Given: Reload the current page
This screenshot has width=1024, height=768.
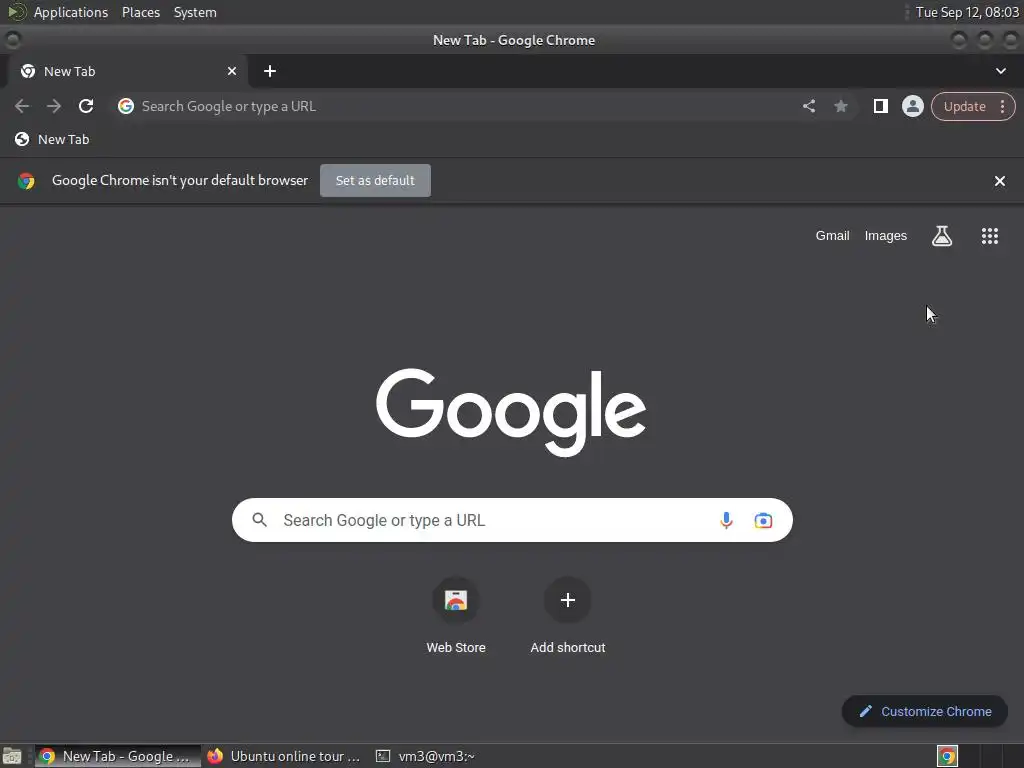Looking at the screenshot, I should [86, 106].
